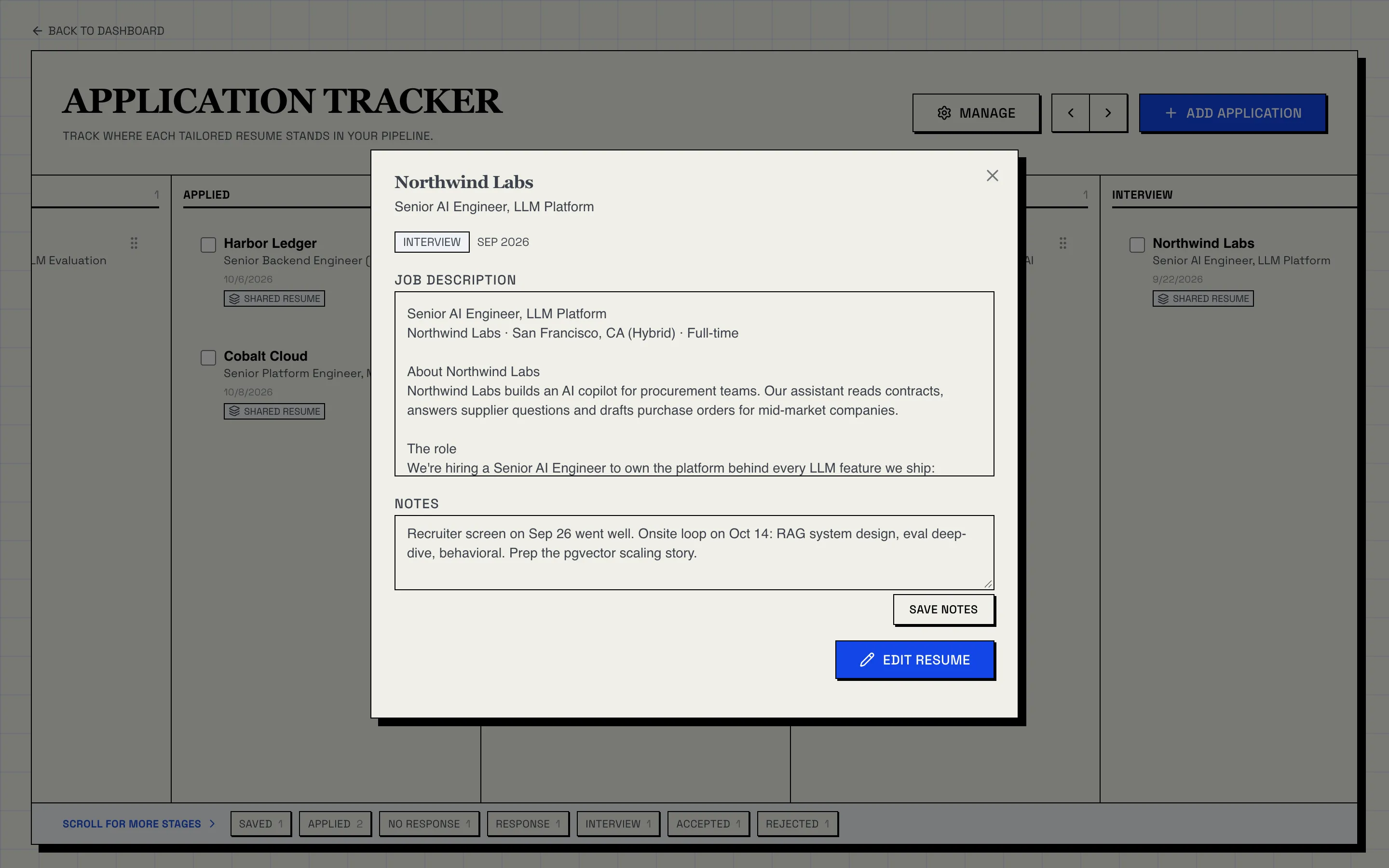Click the plus icon on Add Application

(x=1171, y=113)
